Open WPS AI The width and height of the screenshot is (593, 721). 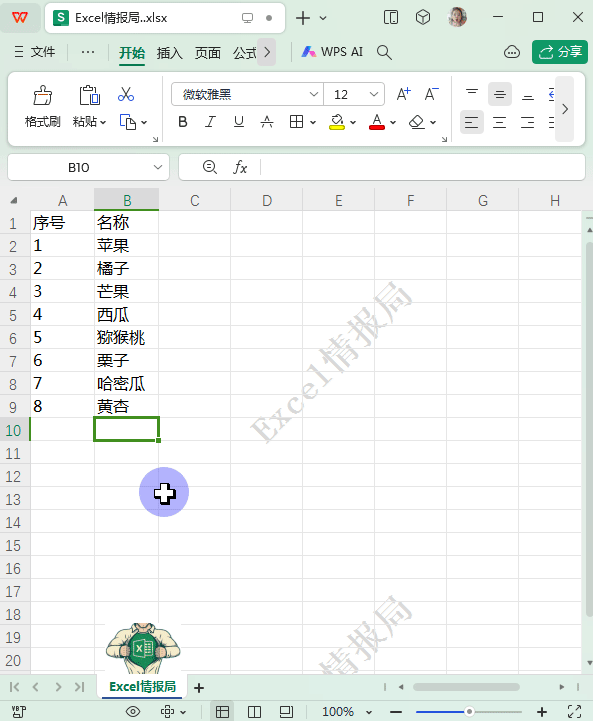332,52
